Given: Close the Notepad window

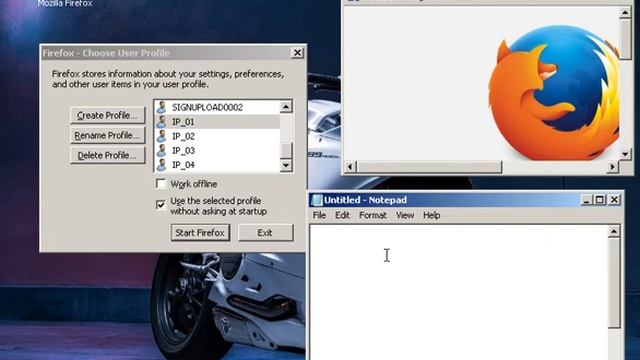Looking at the screenshot, I should click(614, 200).
